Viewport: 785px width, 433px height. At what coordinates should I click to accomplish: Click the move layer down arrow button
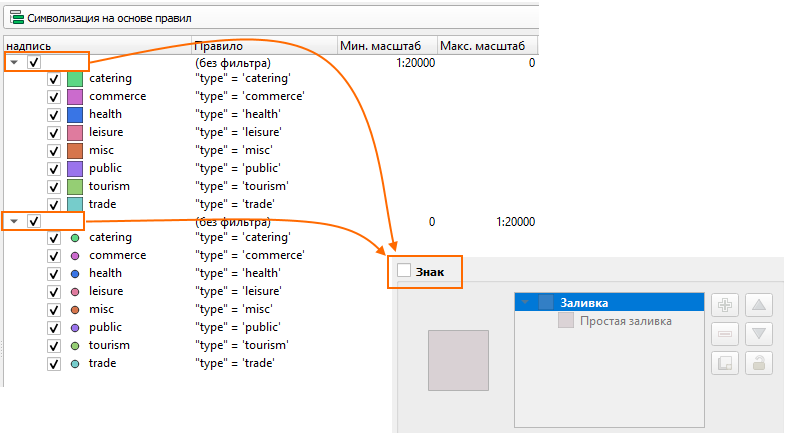pyautogui.click(x=760, y=334)
